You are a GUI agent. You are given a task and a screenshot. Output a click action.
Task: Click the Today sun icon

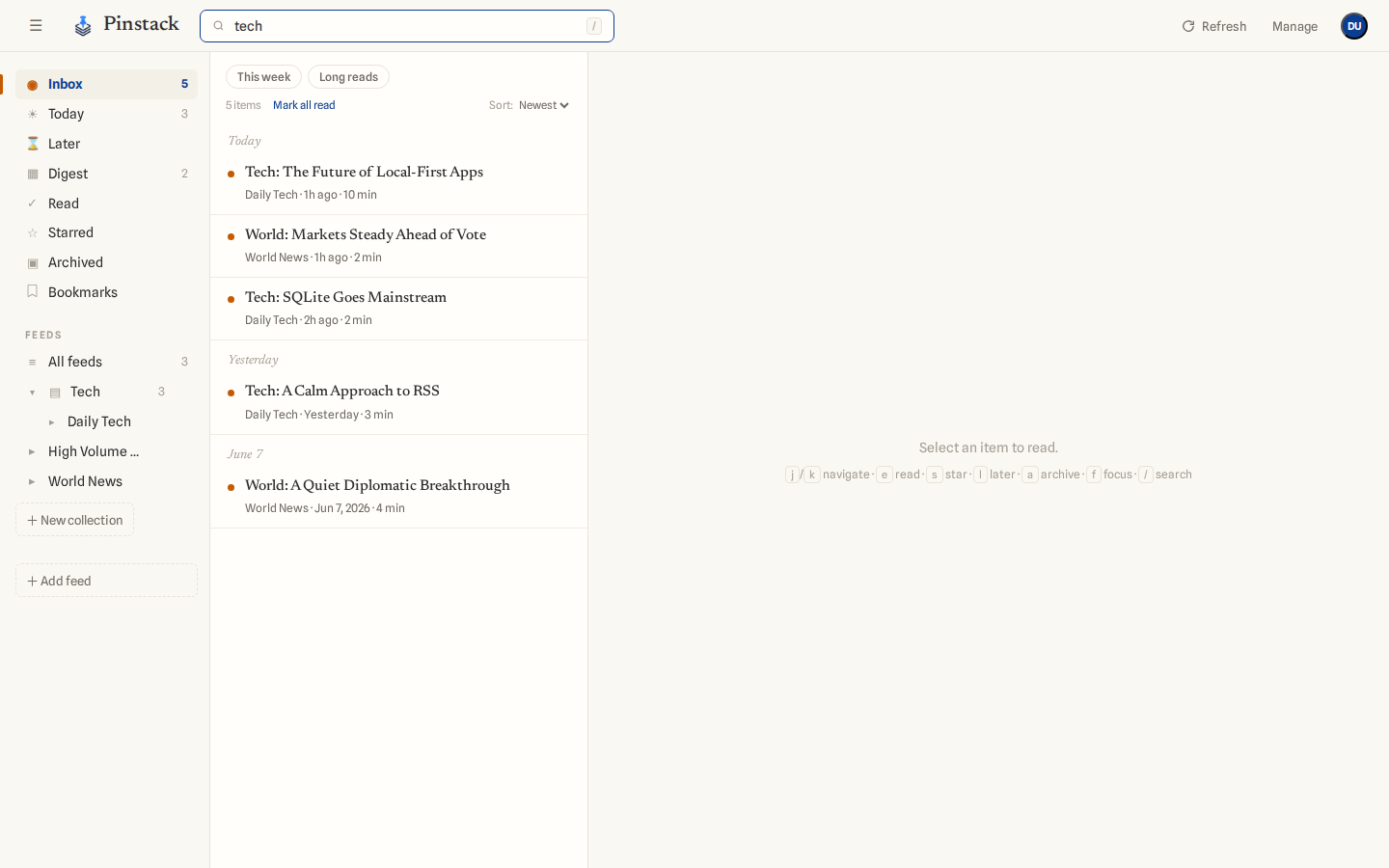coord(33,114)
